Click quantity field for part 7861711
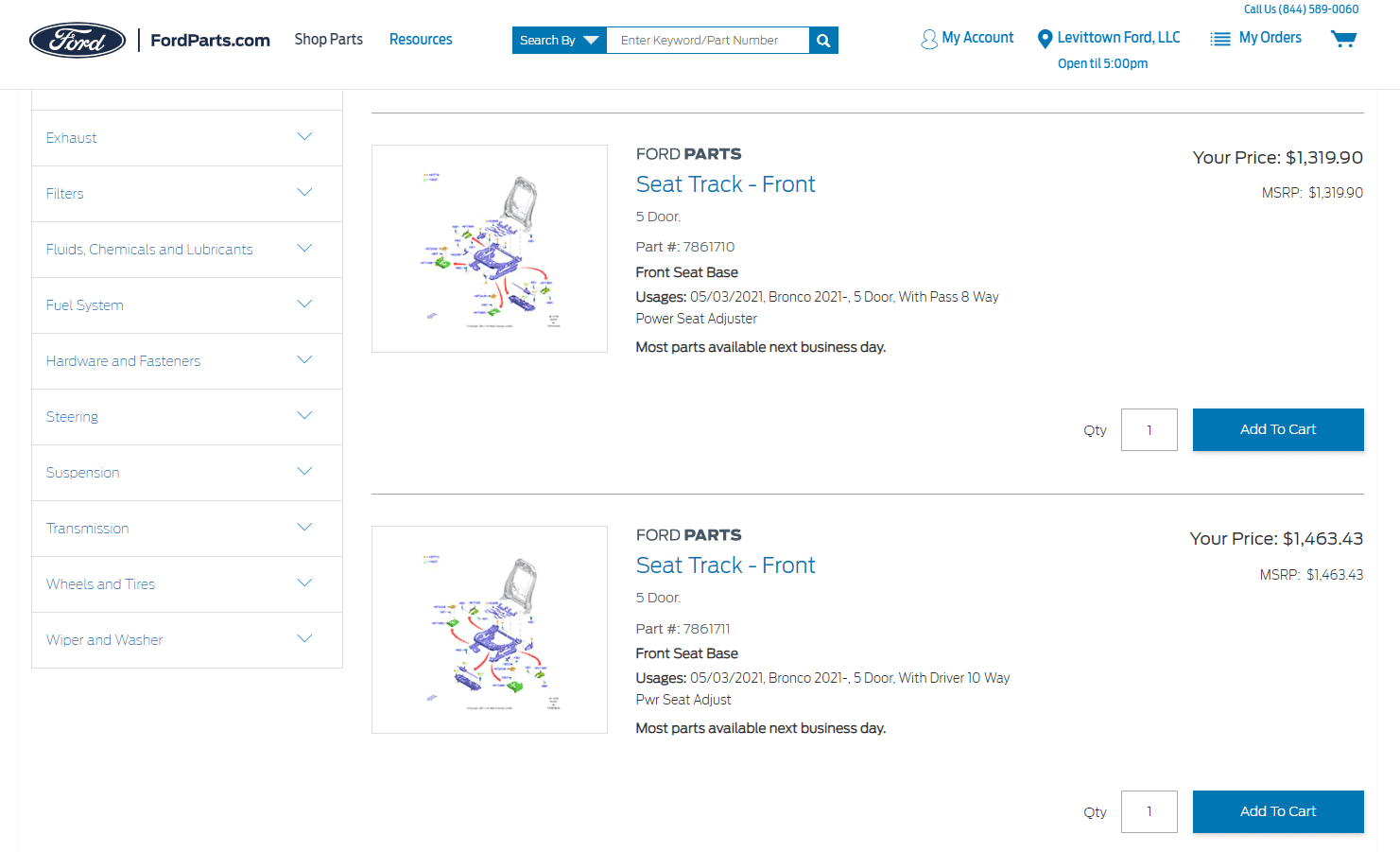 coord(1149,811)
